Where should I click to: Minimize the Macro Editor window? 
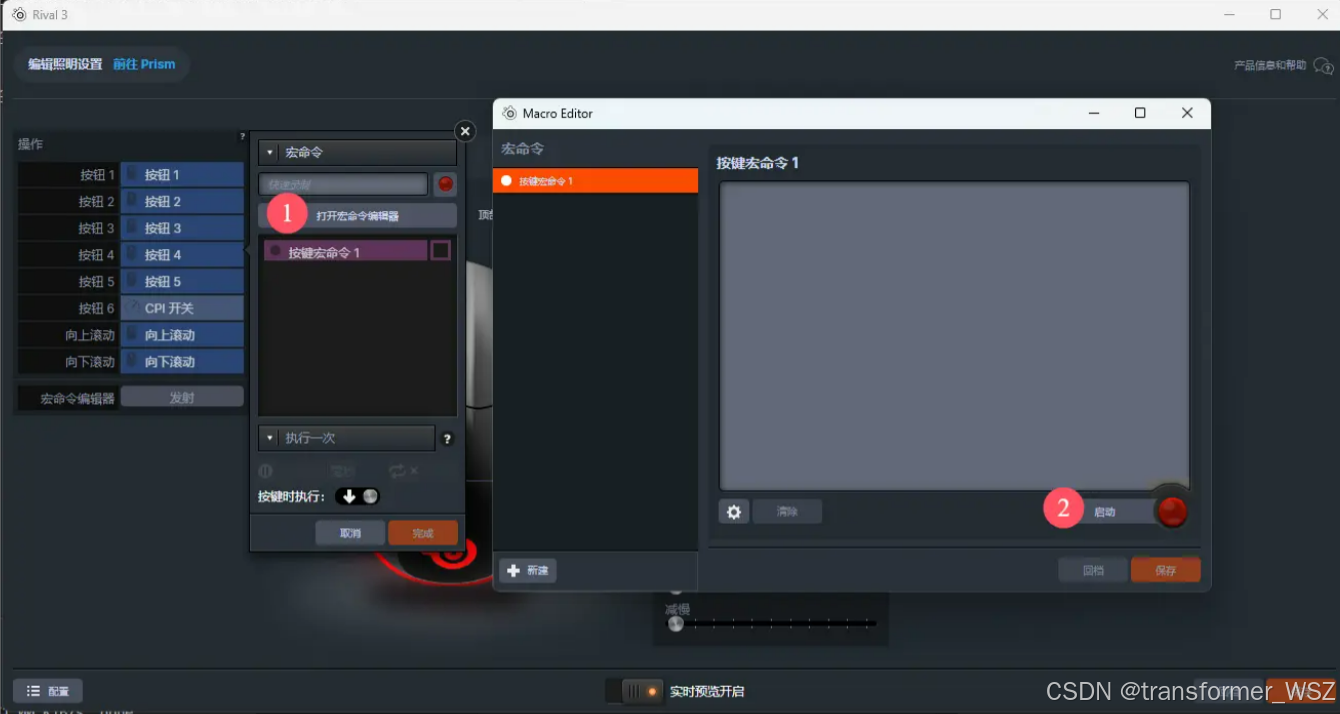tap(1094, 113)
